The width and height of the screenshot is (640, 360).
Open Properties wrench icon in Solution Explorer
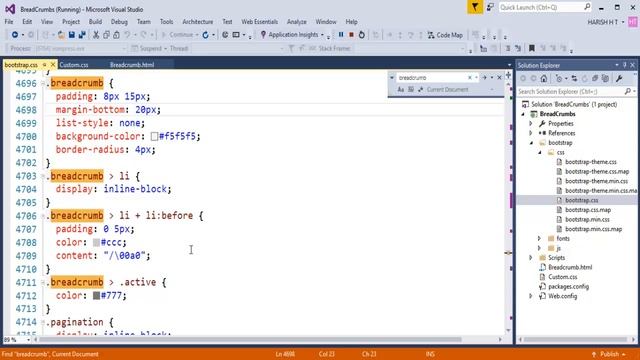(619, 78)
